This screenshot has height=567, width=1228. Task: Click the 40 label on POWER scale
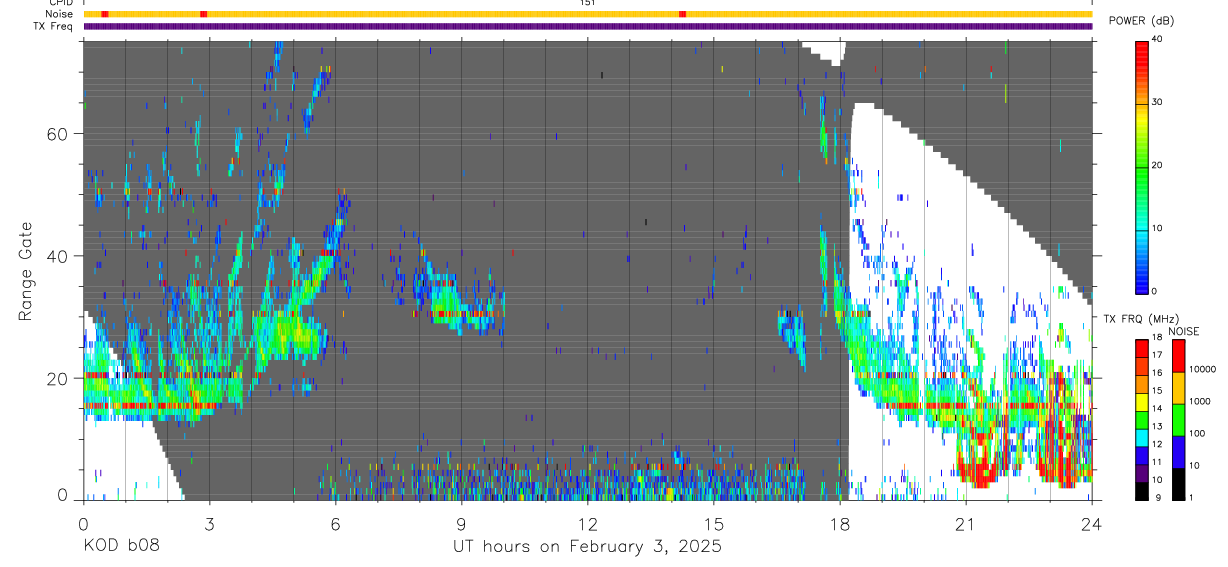tap(1158, 40)
